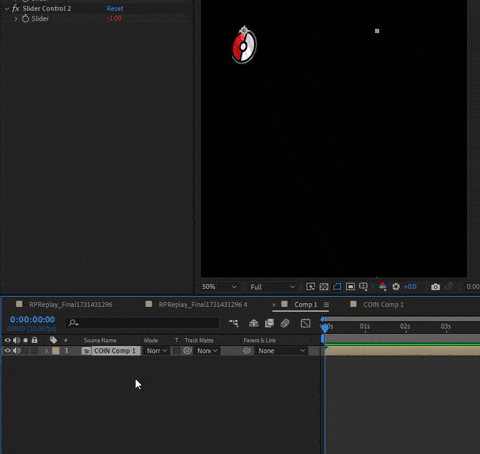The width and height of the screenshot is (480, 454).
Task: Toggle Preserve Transparency box for COIN Comp 1
Action: click(x=176, y=351)
